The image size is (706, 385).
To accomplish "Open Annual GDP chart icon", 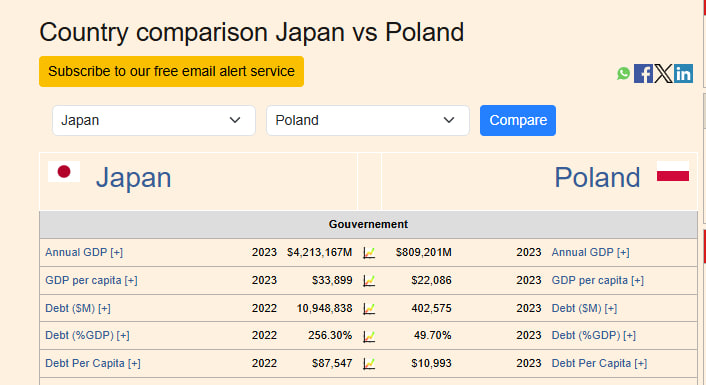I will click(369, 253).
